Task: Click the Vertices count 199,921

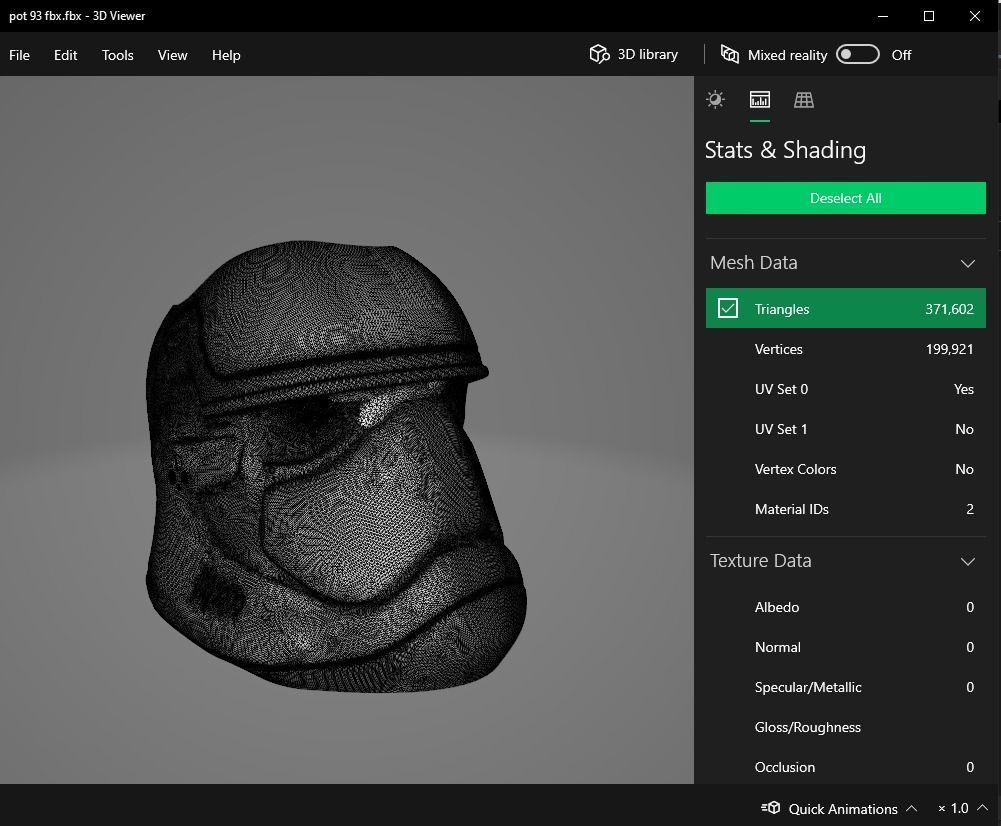Action: pyautogui.click(x=949, y=349)
